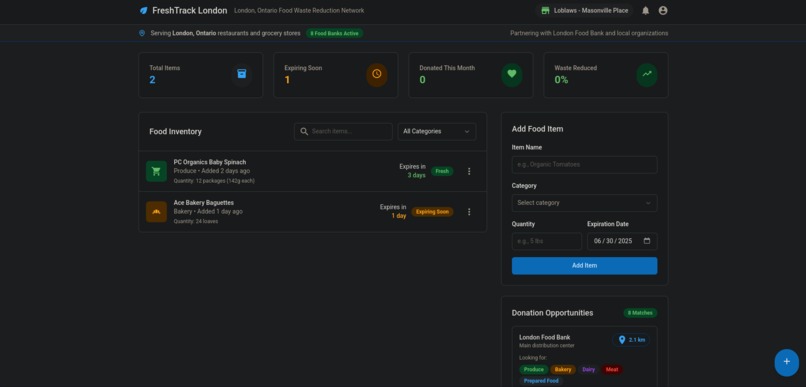Select the Prepared Food tag
Viewport: 806px width, 387px height.
click(540, 381)
